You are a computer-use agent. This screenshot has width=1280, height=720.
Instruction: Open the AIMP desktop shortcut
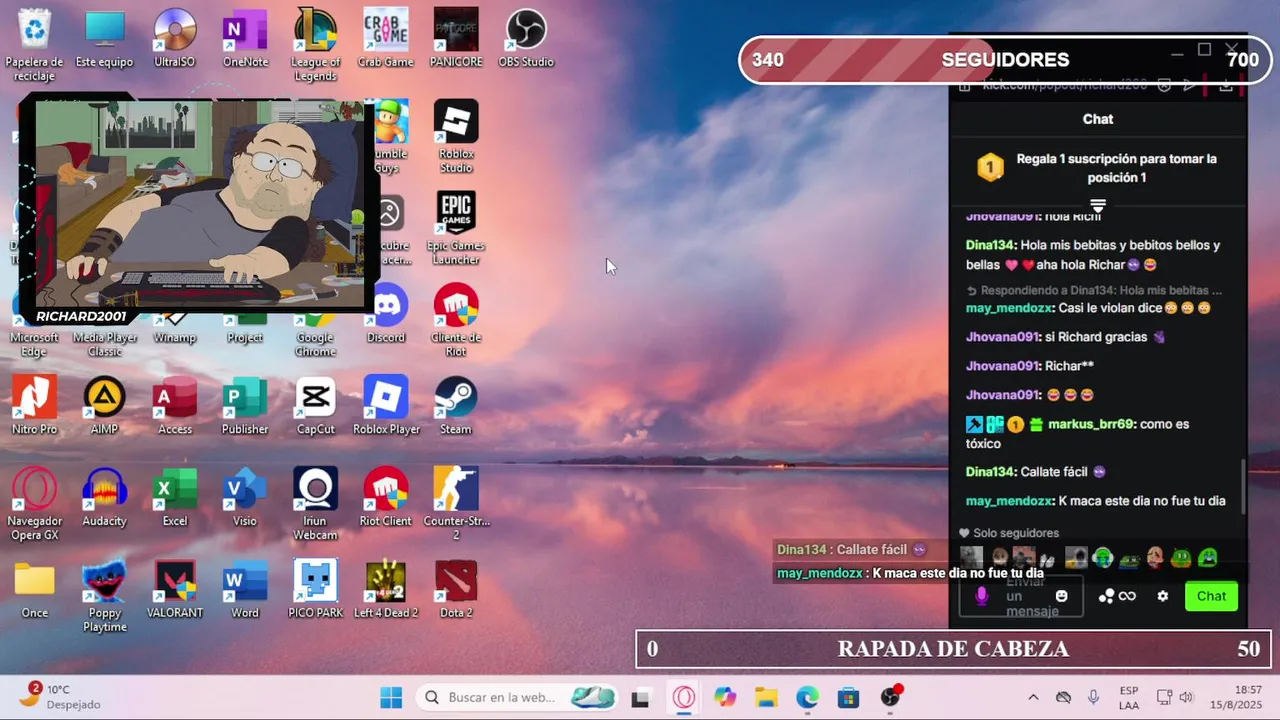pos(105,407)
